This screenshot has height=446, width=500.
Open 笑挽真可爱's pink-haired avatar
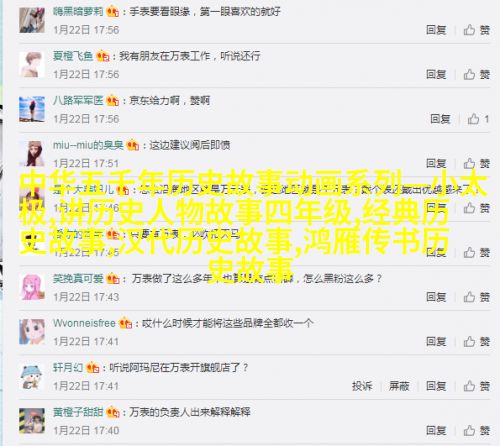(x=32, y=287)
